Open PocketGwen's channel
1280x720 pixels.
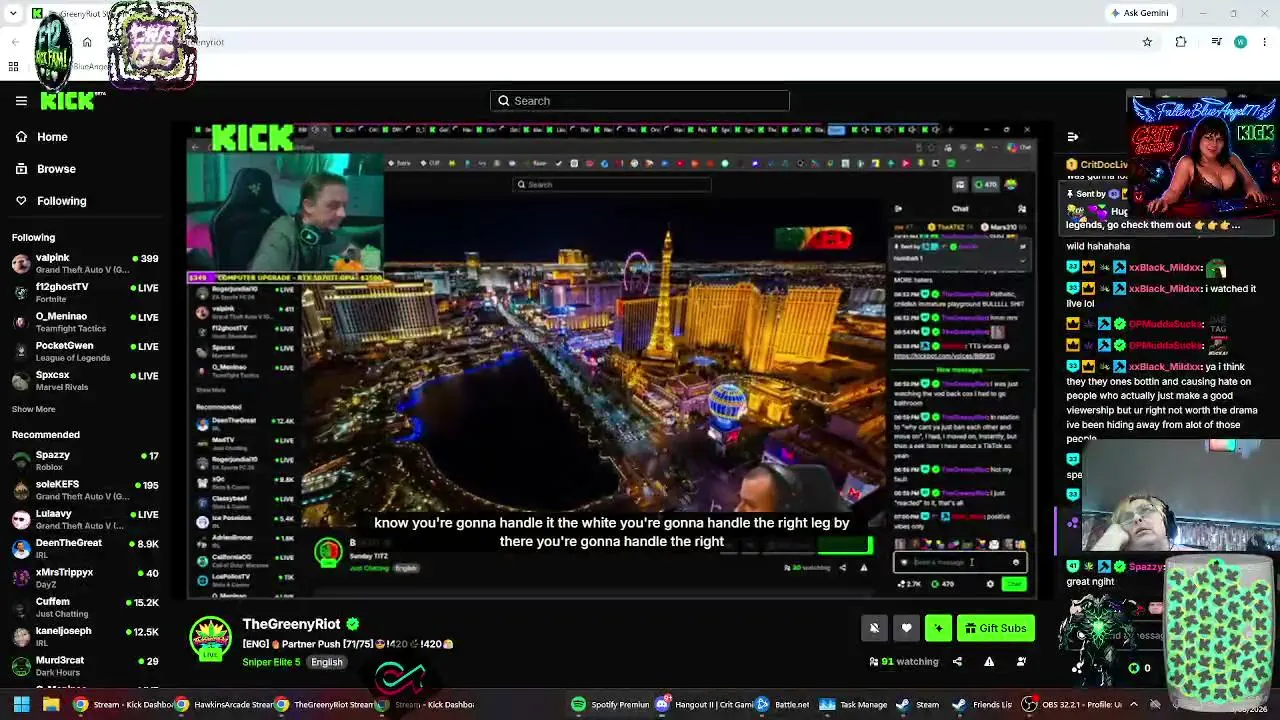(x=85, y=351)
